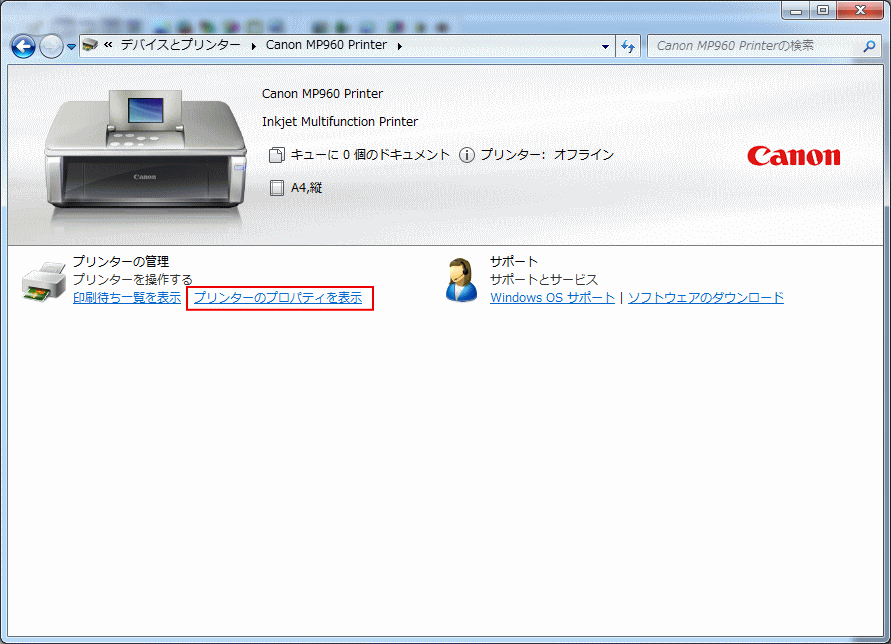Click the document queue icon
The width and height of the screenshot is (891, 644).
278,155
